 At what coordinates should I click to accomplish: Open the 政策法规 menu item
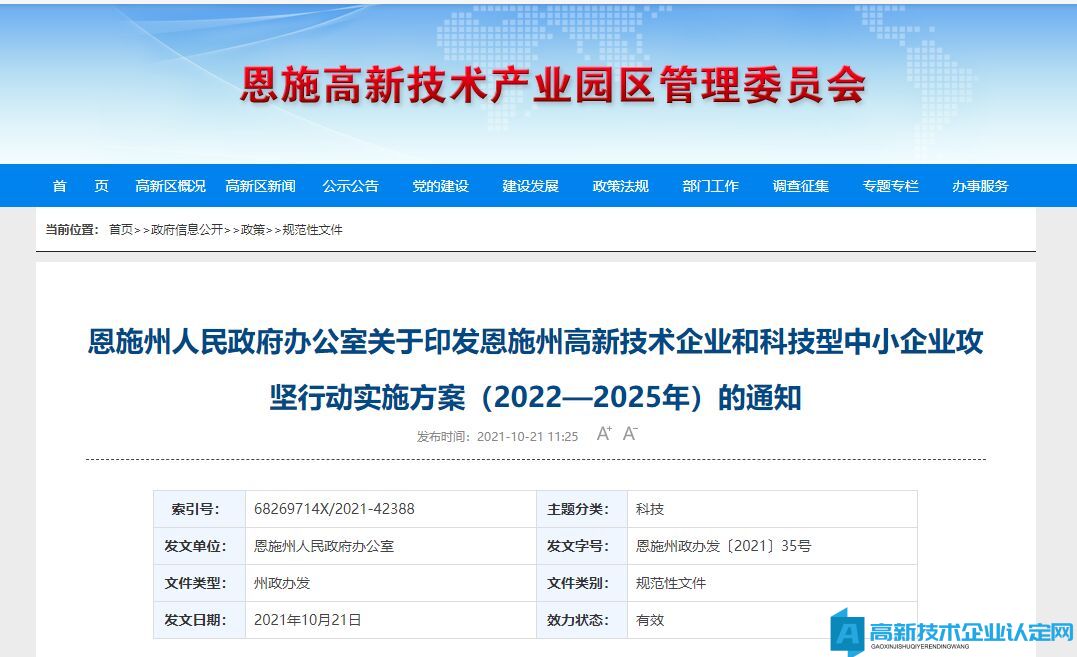coord(620,186)
